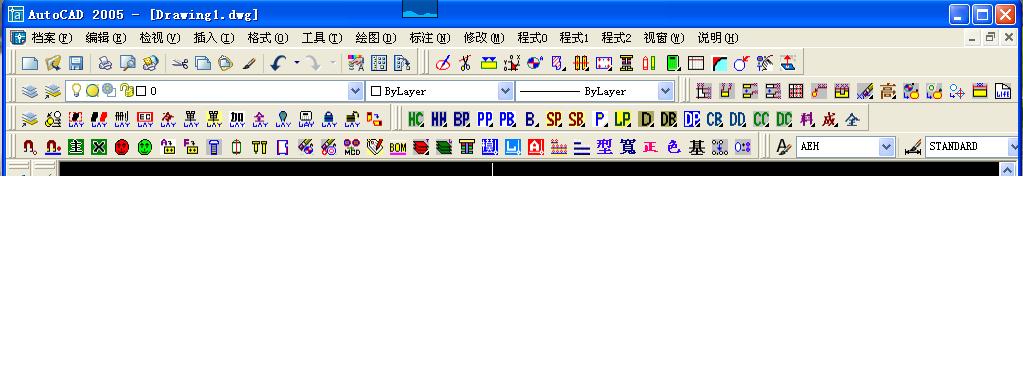This screenshot has width=1023, height=384.
Task: Open the Layer Properties Manager icon
Action: (29, 91)
